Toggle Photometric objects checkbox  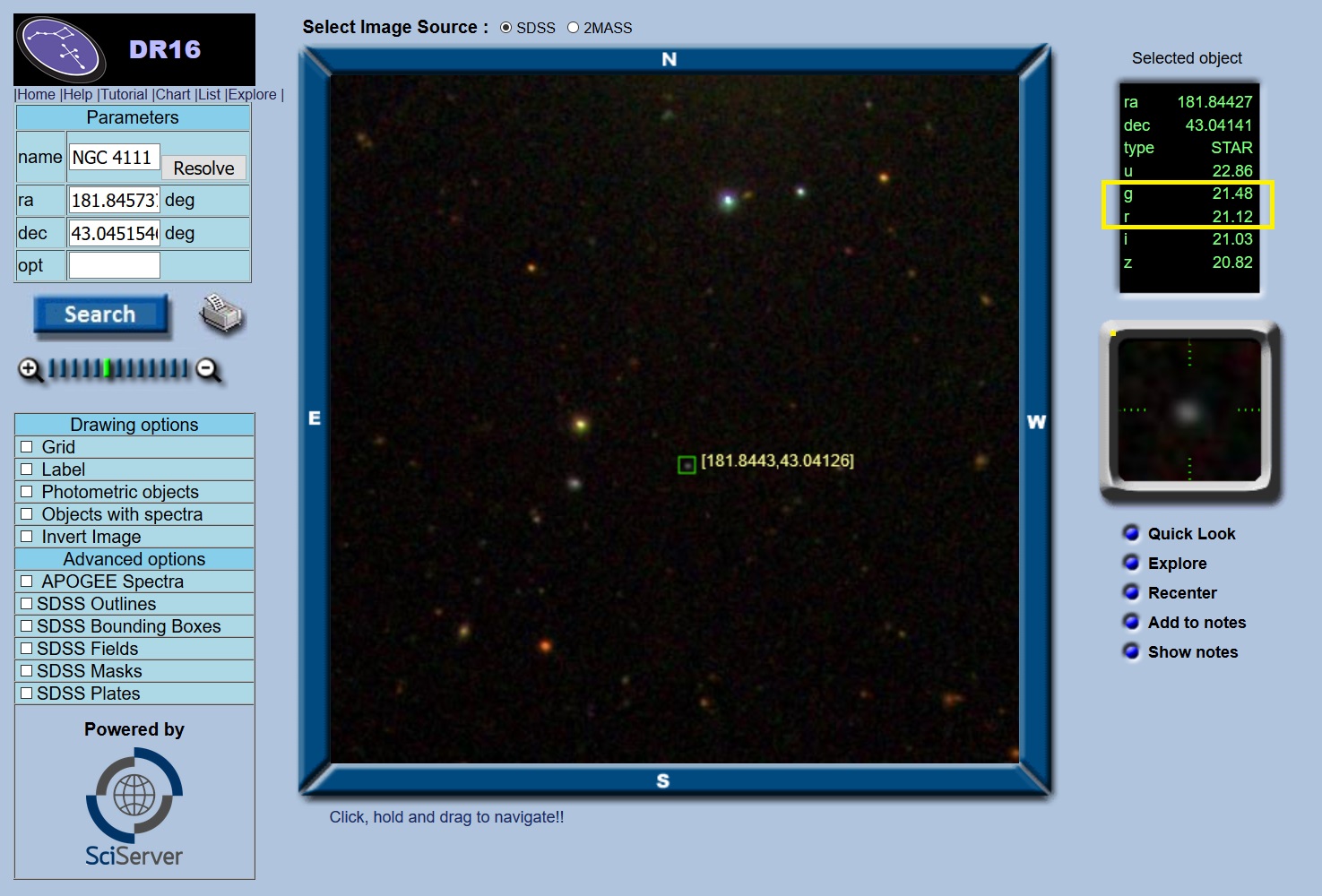click(x=27, y=491)
